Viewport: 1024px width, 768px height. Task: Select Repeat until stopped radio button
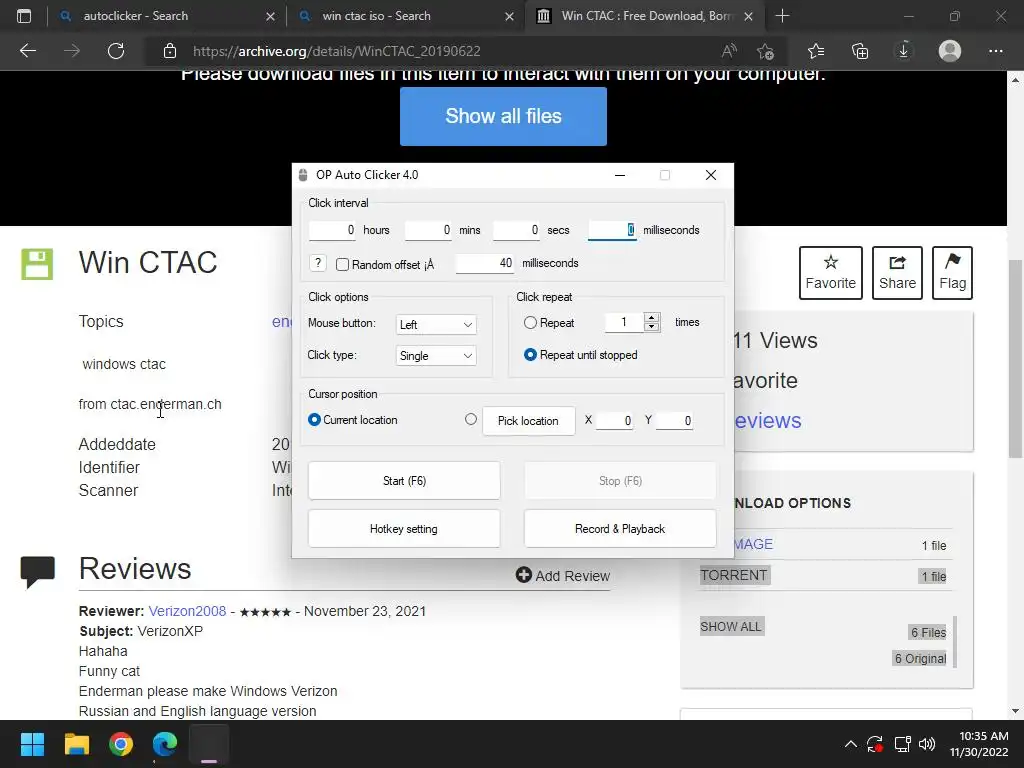tap(530, 355)
